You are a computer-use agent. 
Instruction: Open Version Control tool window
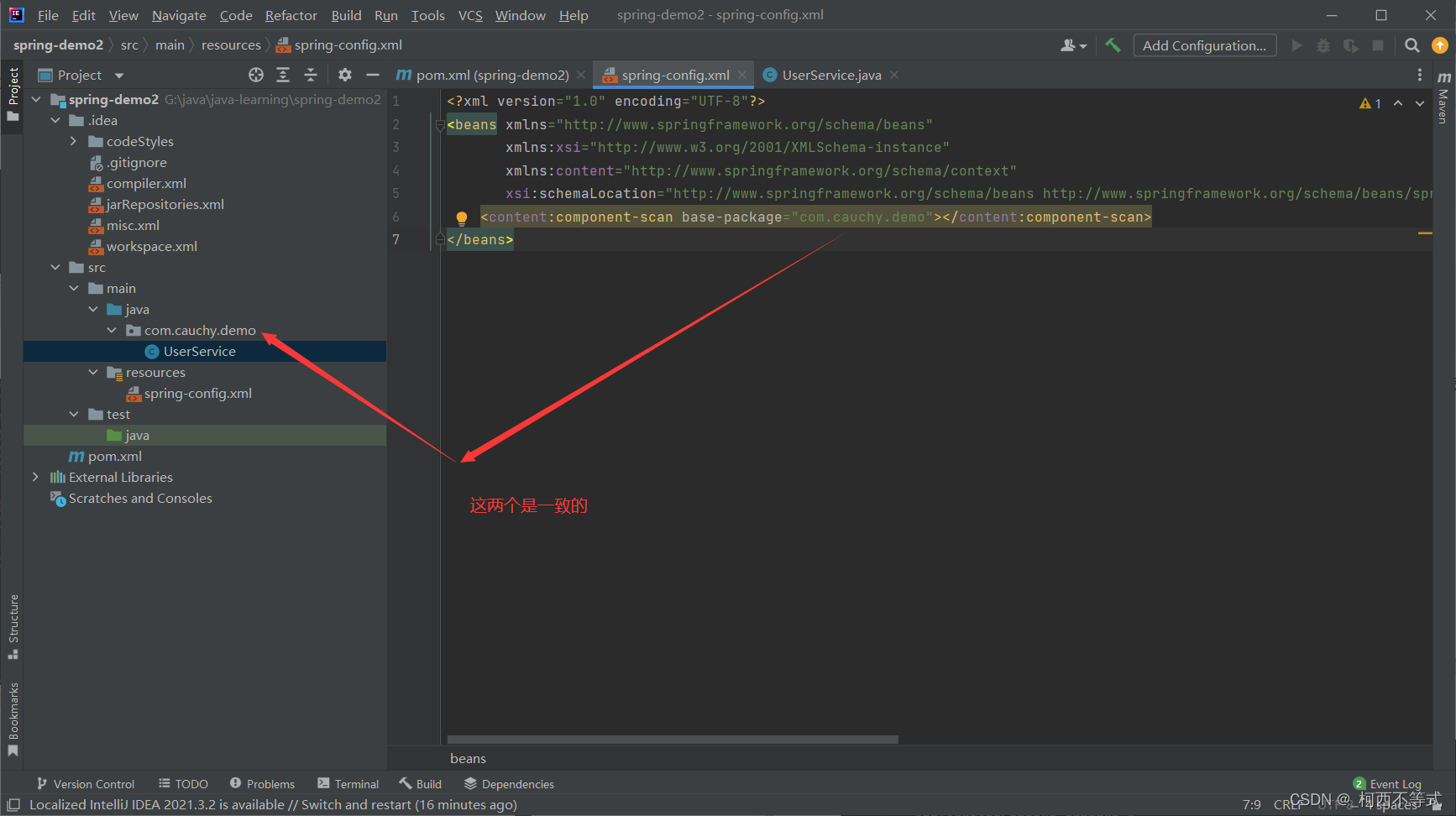[x=85, y=784]
